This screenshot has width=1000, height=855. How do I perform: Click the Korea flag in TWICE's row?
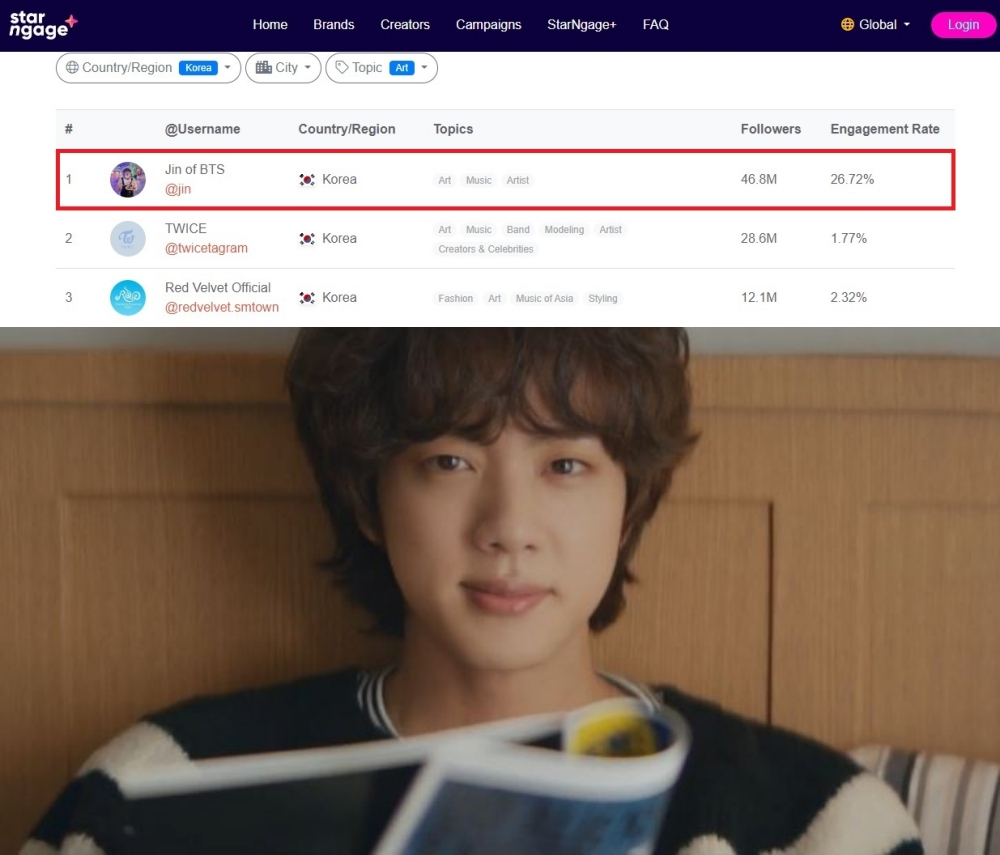pyautogui.click(x=307, y=238)
